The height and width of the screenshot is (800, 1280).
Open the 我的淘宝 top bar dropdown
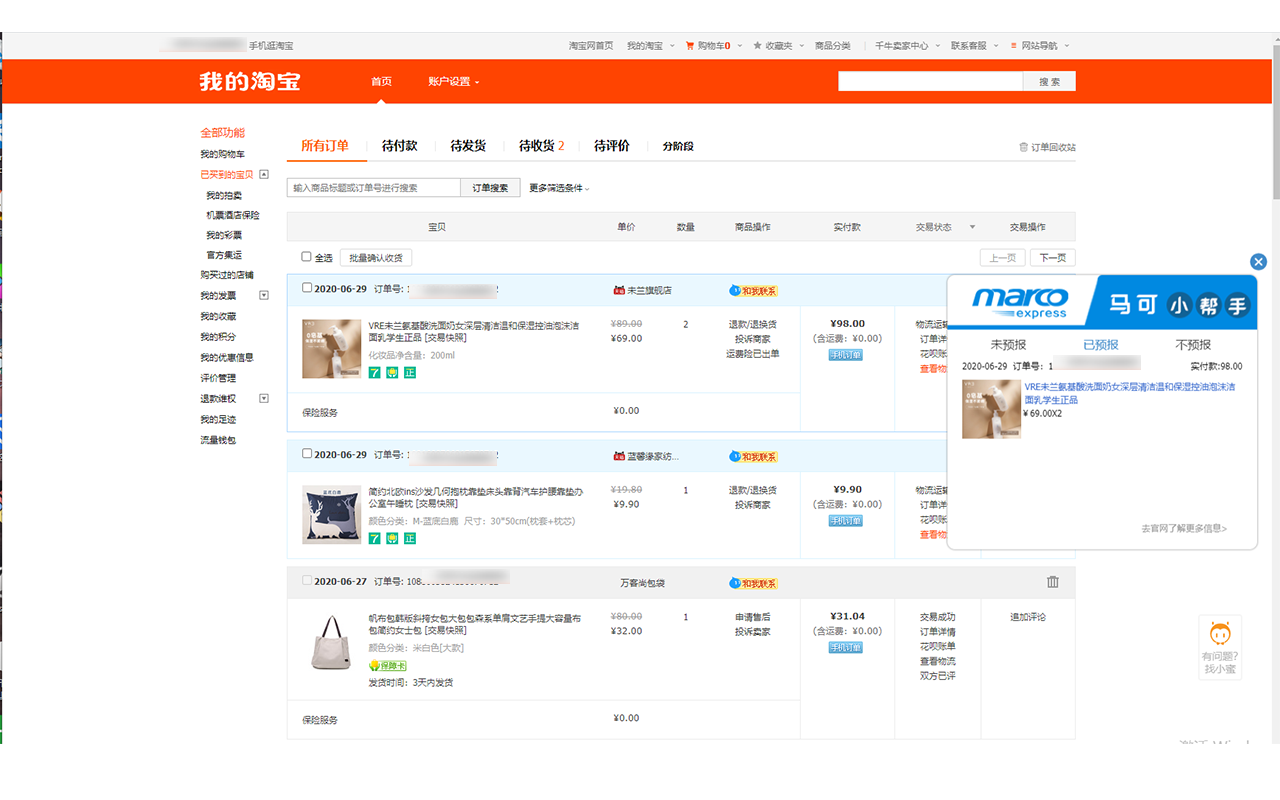651,46
